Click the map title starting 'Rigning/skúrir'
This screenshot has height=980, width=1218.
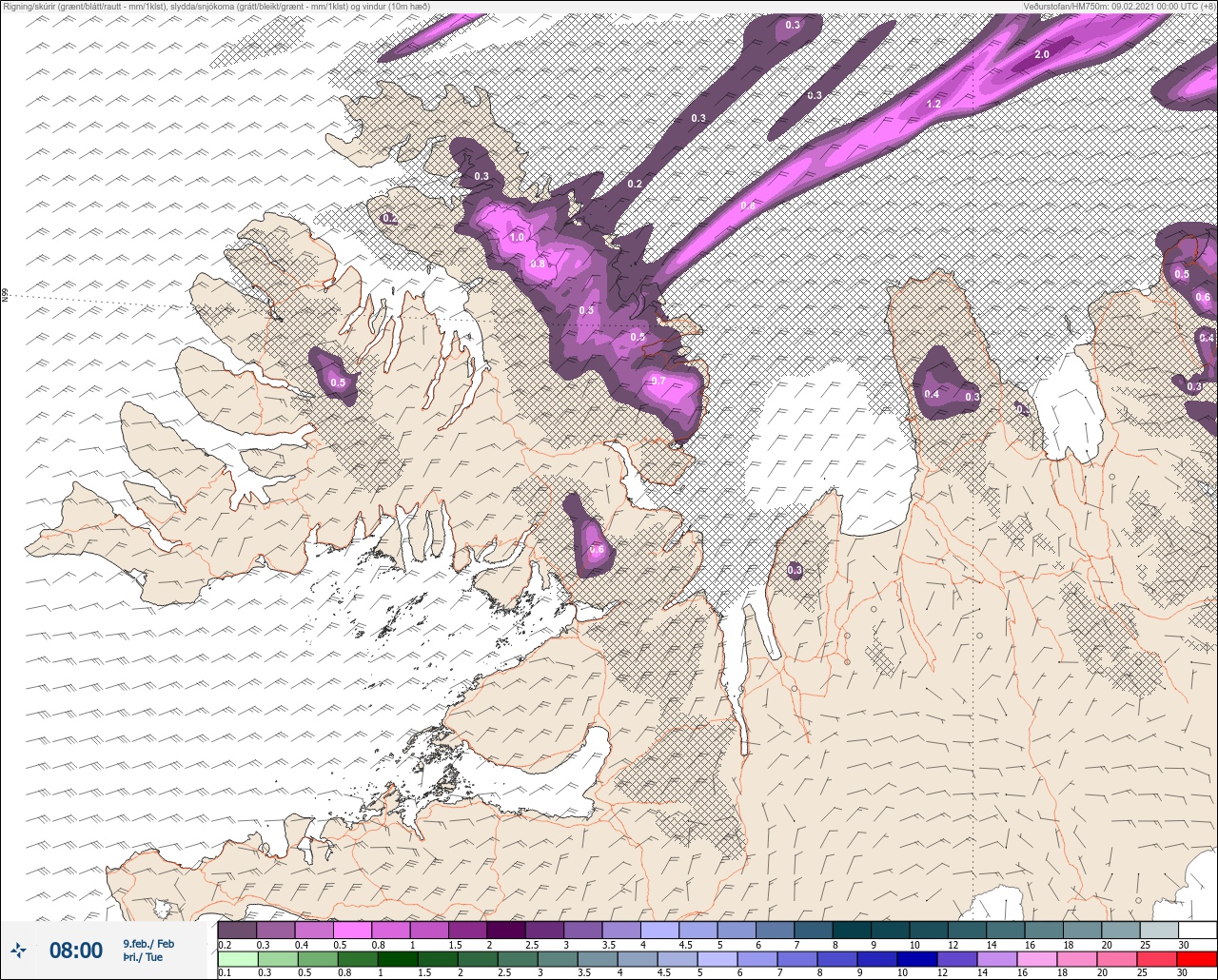click(216, 6)
